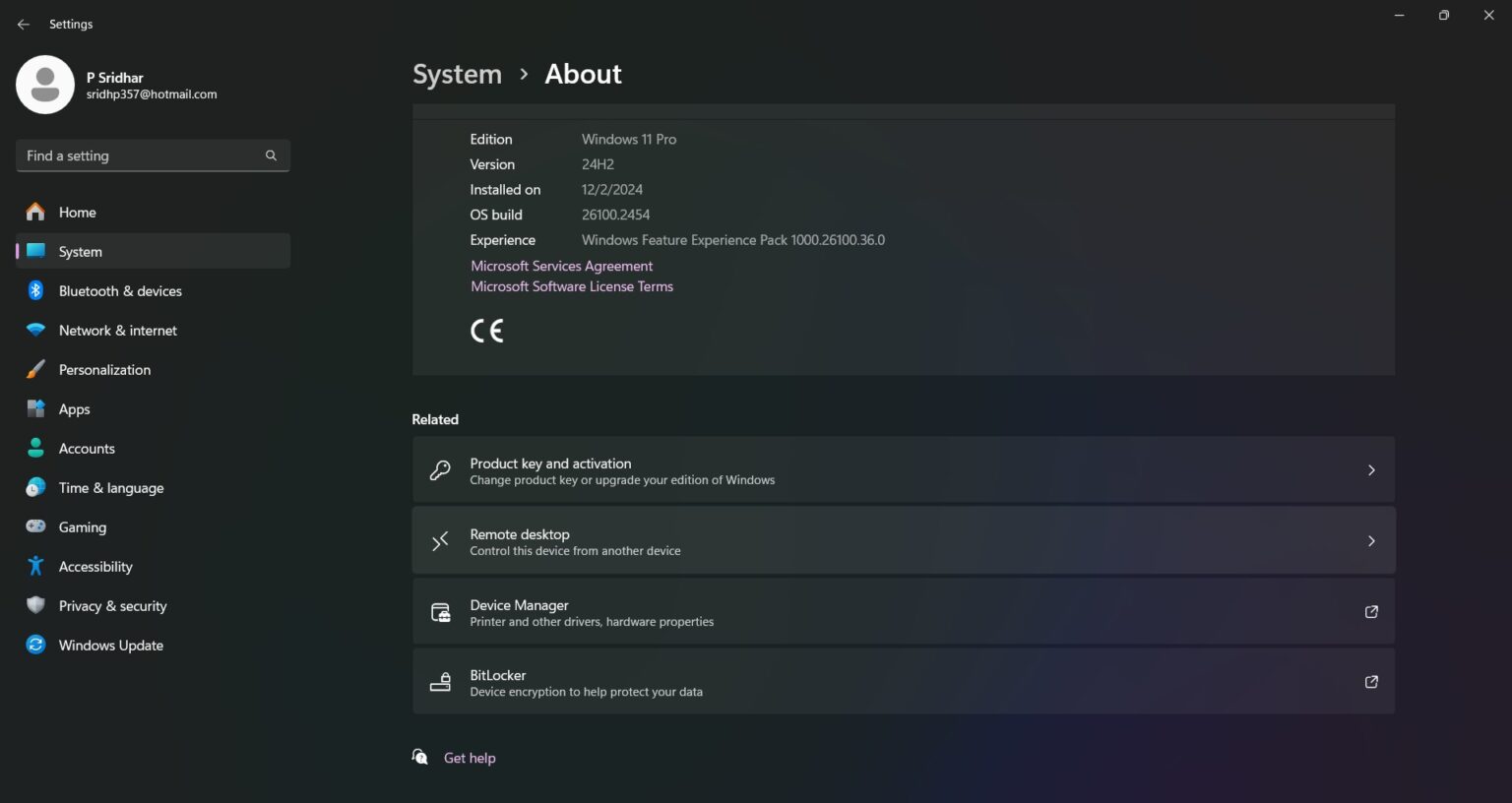Open BitLocker external link icon
1512x803 pixels.
click(1370, 681)
